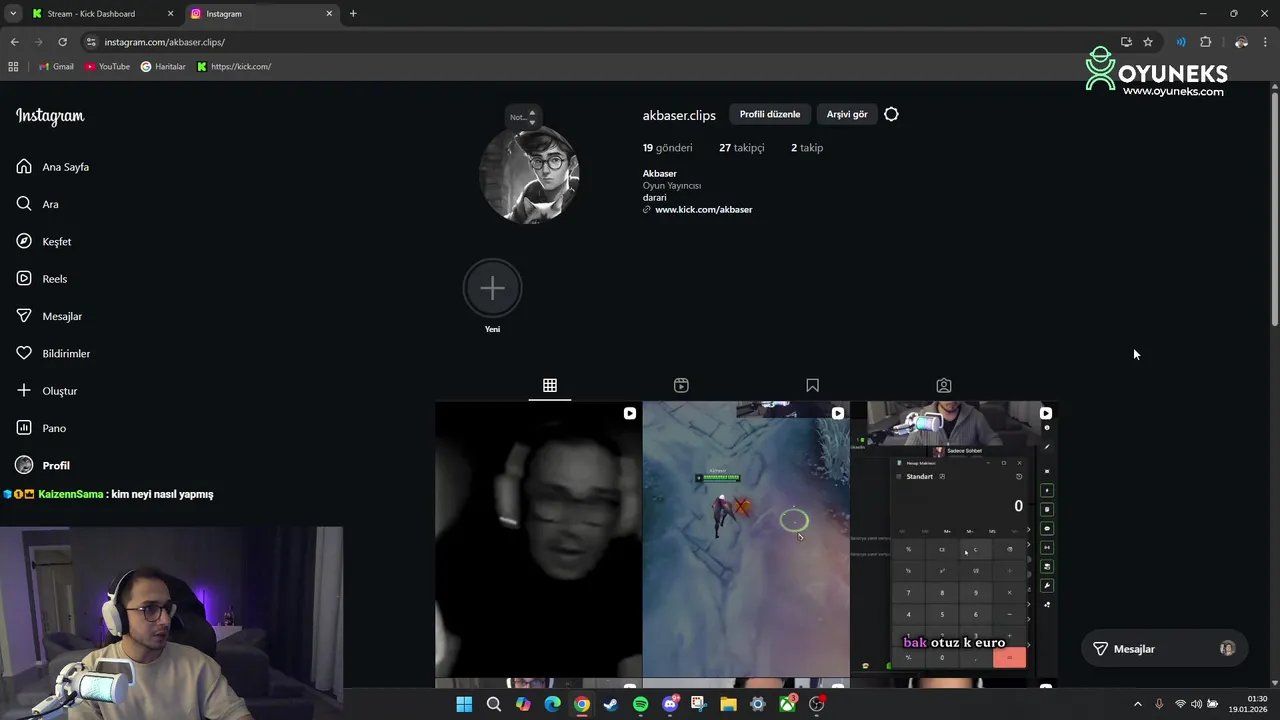The image size is (1280, 720).
Task: Reload the Instagram page
Action: [x=62, y=42]
